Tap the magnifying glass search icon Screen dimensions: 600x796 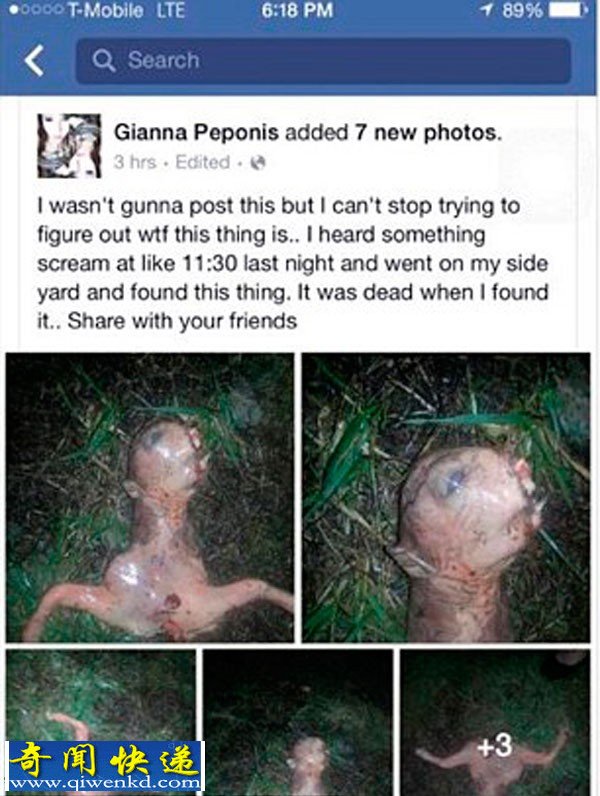click(104, 60)
